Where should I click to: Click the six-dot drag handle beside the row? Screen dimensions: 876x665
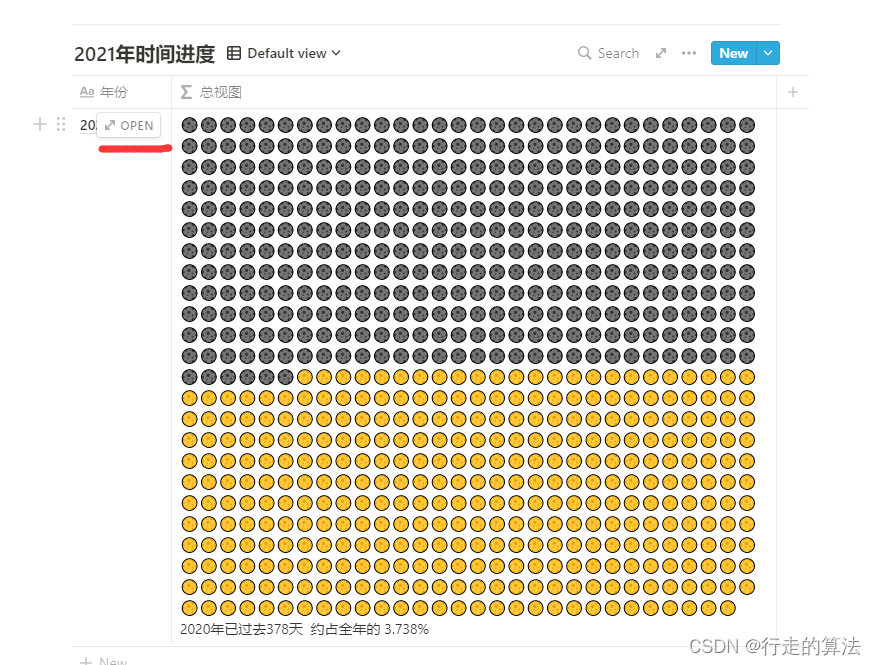pyautogui.click(x=61, y=124)
